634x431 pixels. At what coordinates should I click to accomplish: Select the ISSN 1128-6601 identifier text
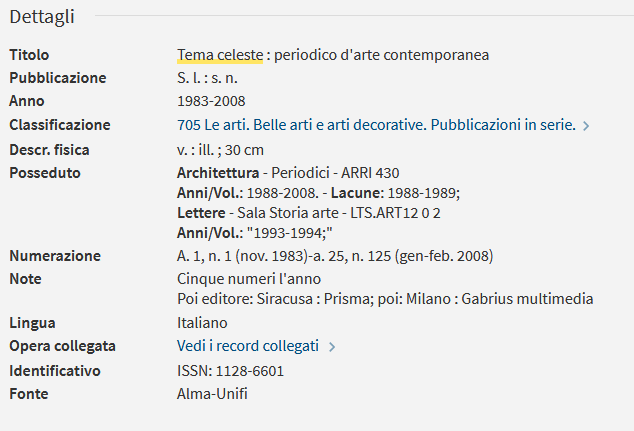click(230, 371)
